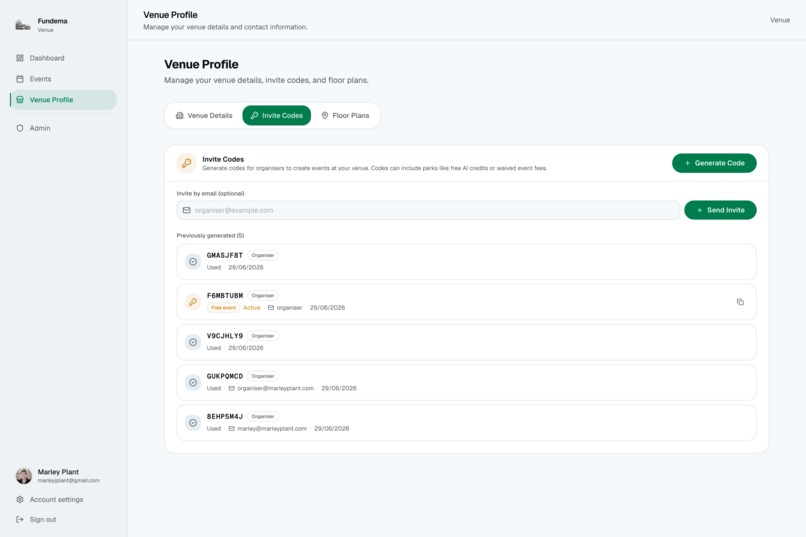Click the Venue label in top-right corner
Screen dimensions: 806x537
[779, 20]
